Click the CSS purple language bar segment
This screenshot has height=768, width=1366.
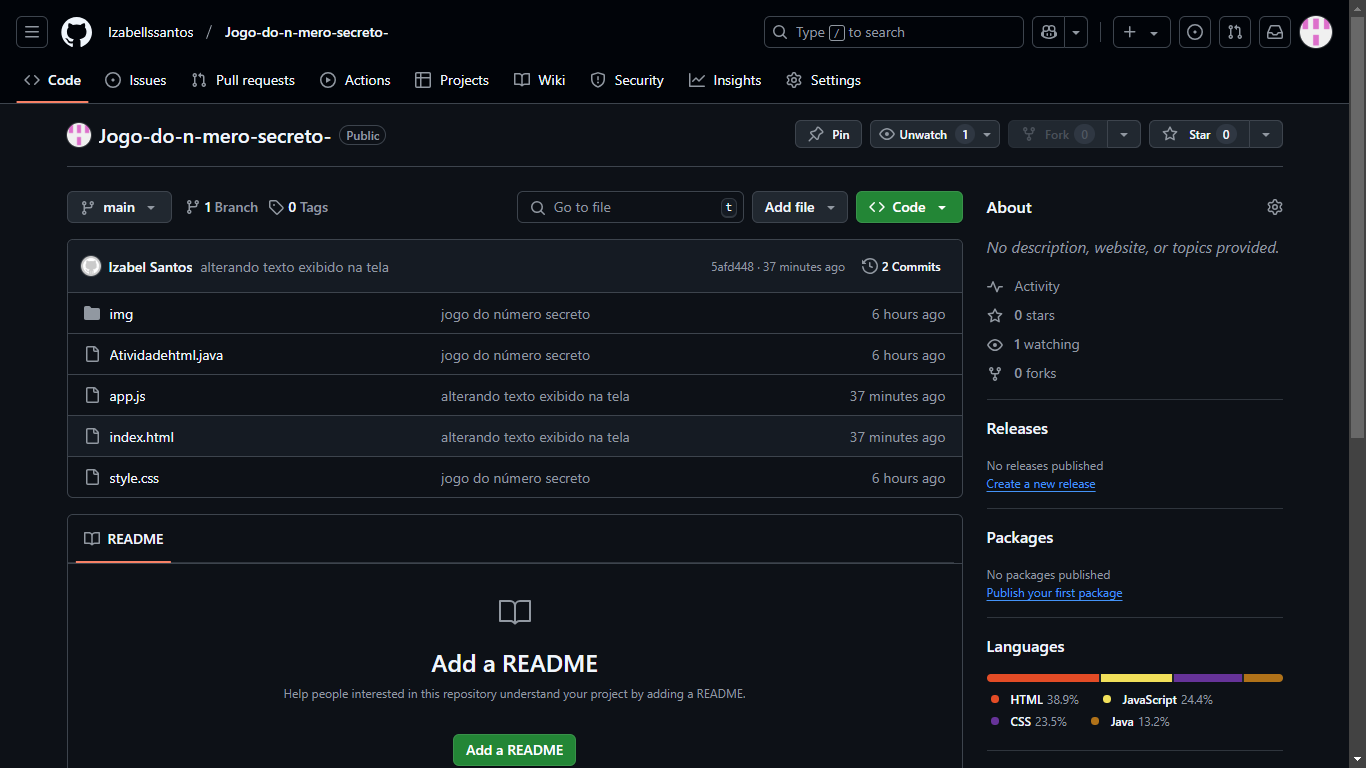[1208, 678]
